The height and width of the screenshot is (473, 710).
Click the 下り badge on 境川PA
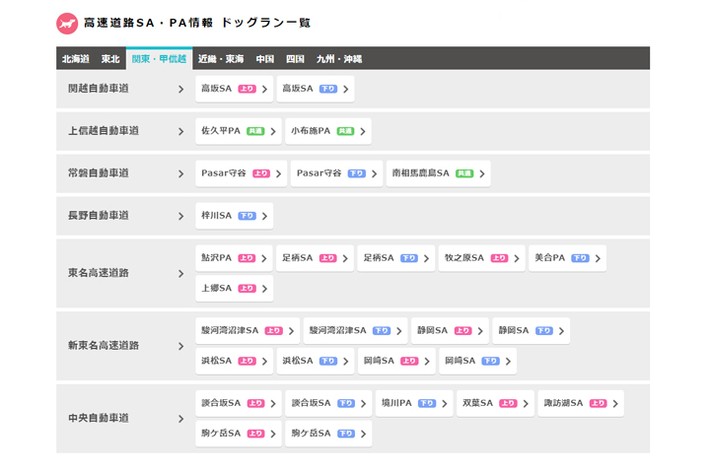tap(427, 404)
